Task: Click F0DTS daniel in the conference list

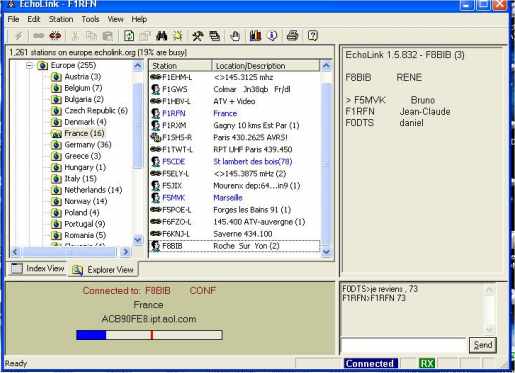Action: 384,123
